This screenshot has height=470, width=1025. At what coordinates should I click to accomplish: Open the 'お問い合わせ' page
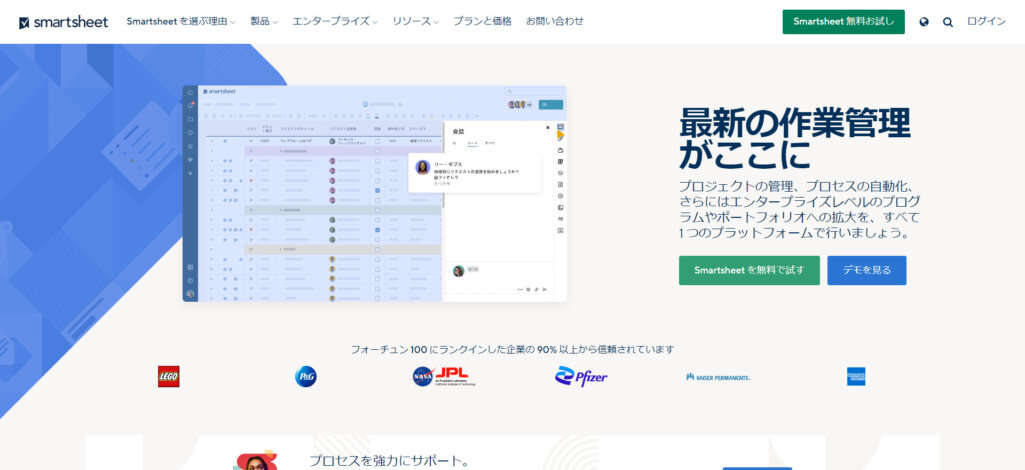[555, 22]
